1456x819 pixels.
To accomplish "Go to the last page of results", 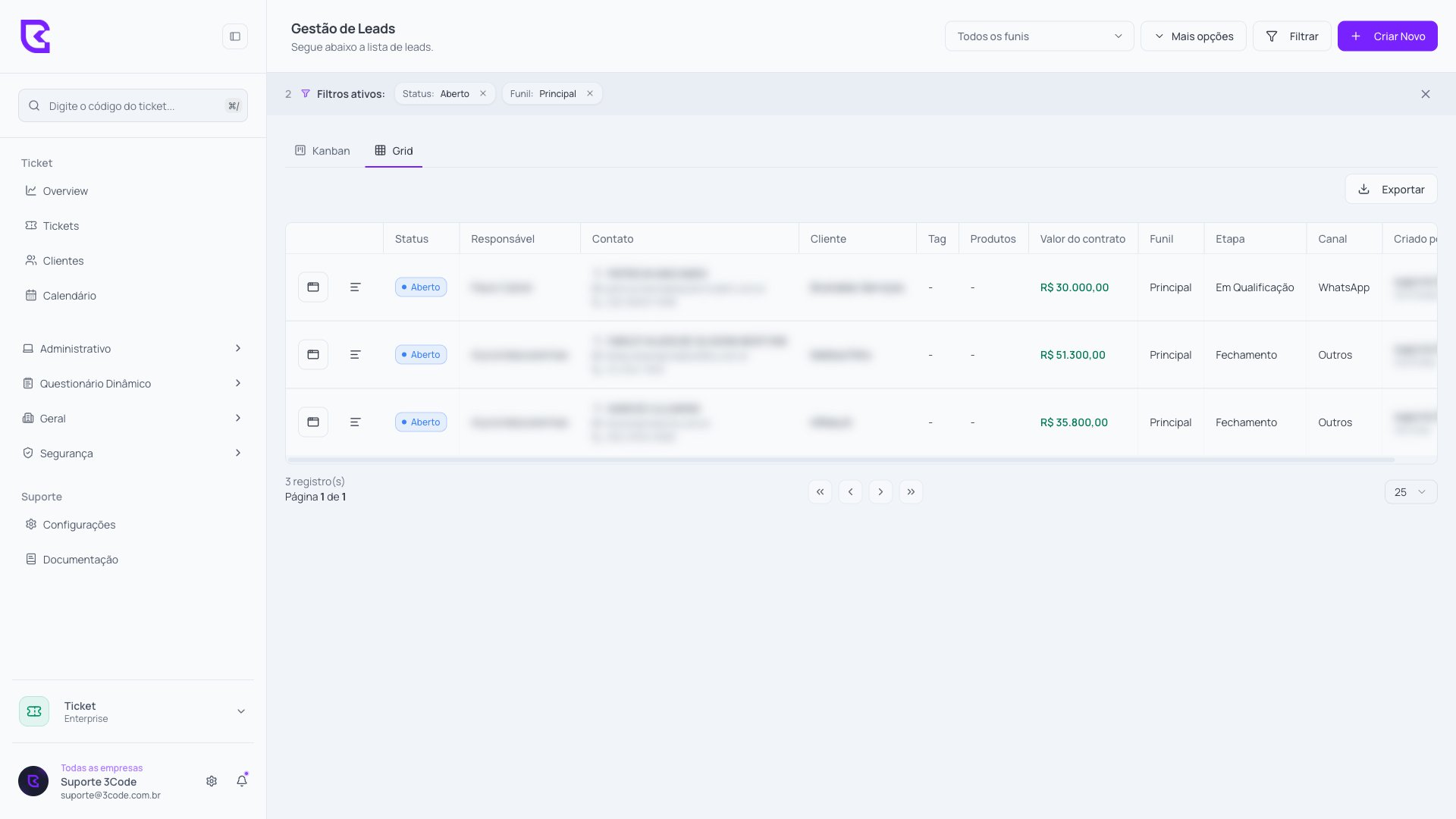I will [x=911, y=492].
